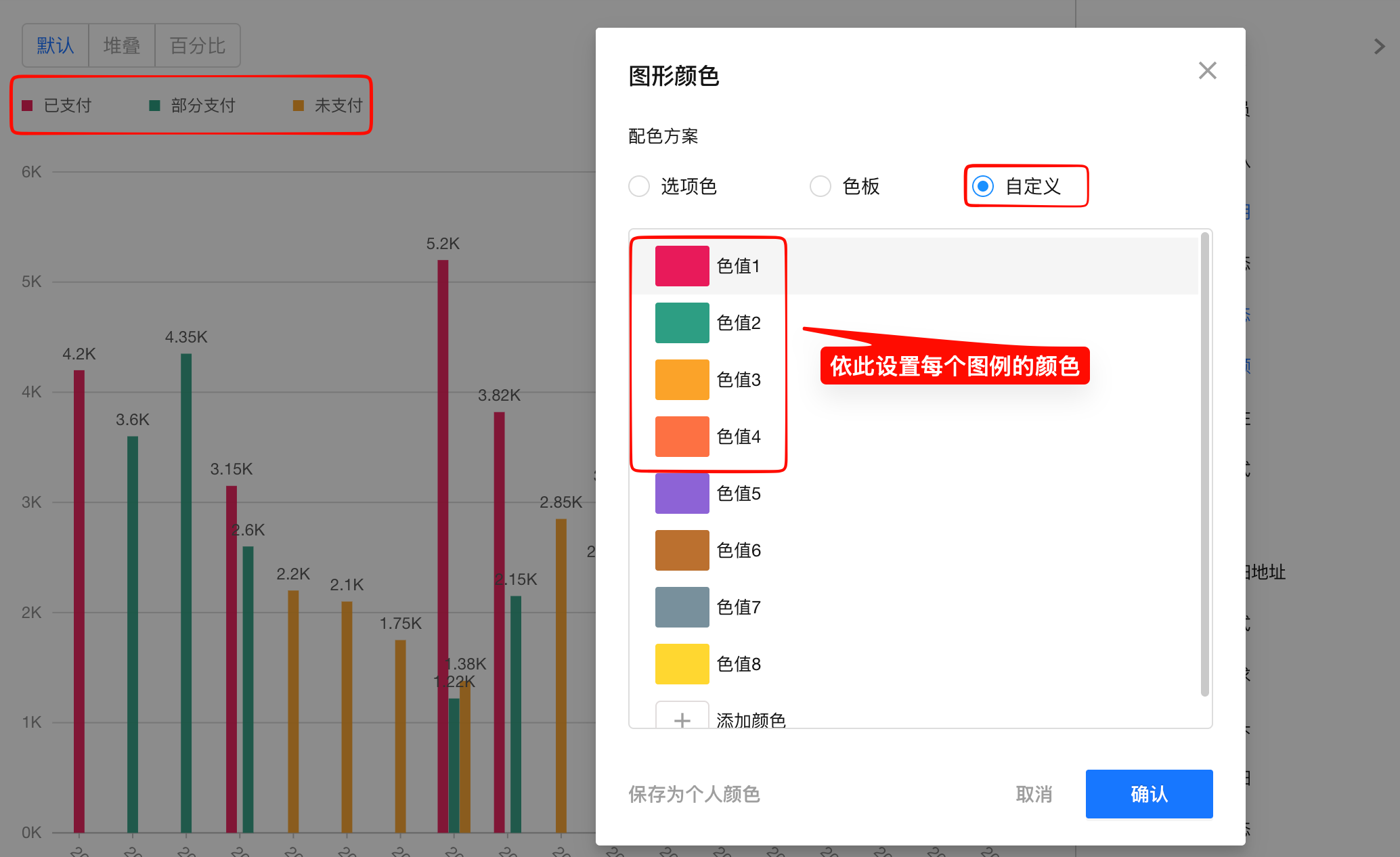Pick the crimson 色值1 color swatch
Image resolution: width=1400 pixels, height=857 pixels.
[682, 266]
